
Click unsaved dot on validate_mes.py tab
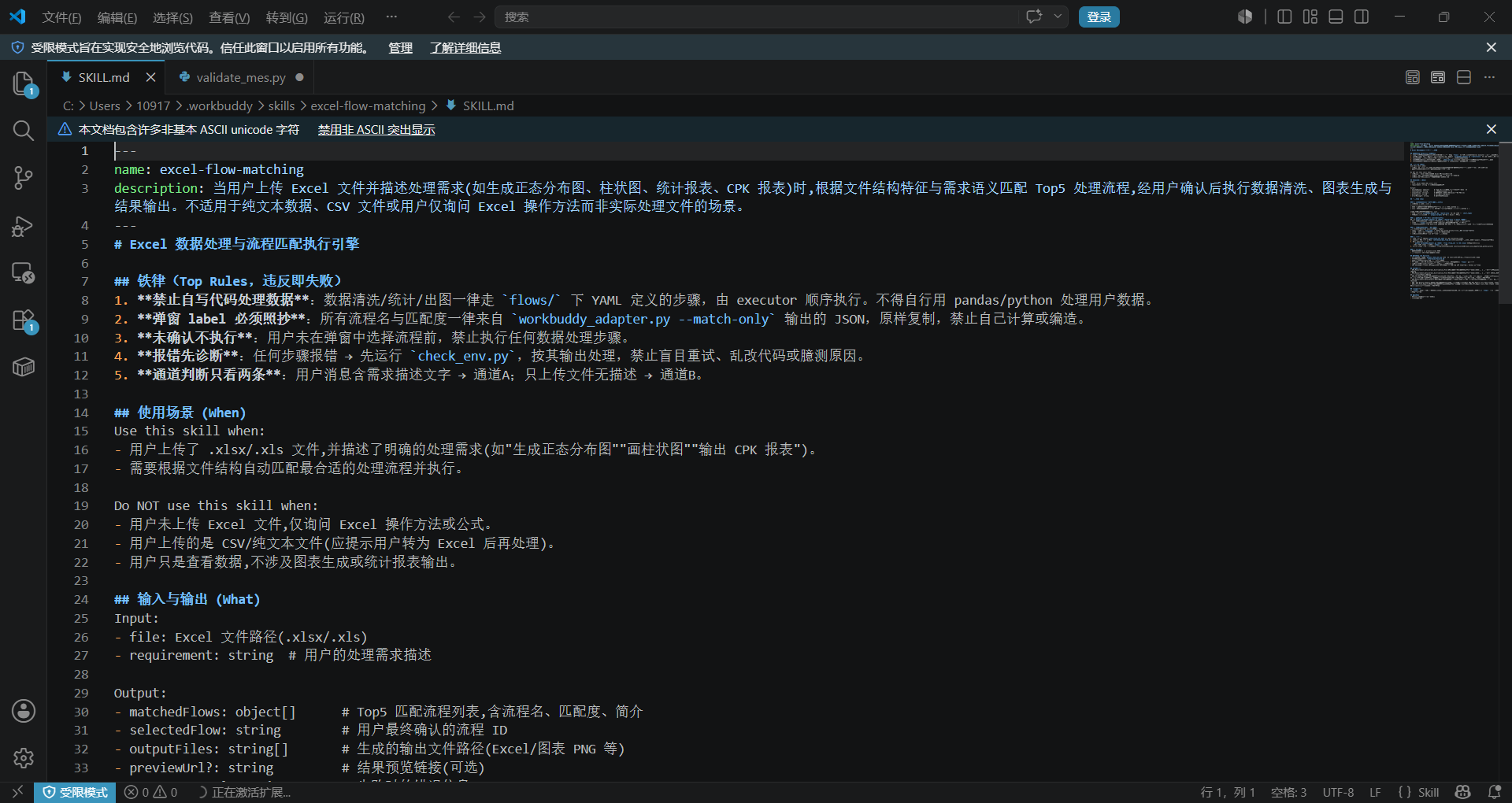point(299,77)
